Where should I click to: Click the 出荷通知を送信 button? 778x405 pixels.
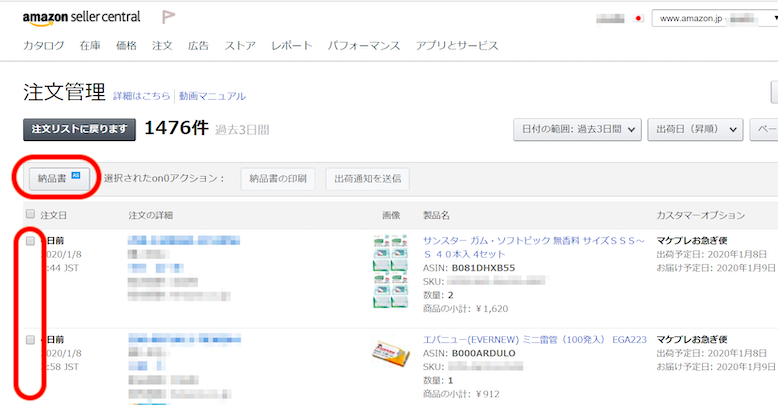[x=368, y=179]
